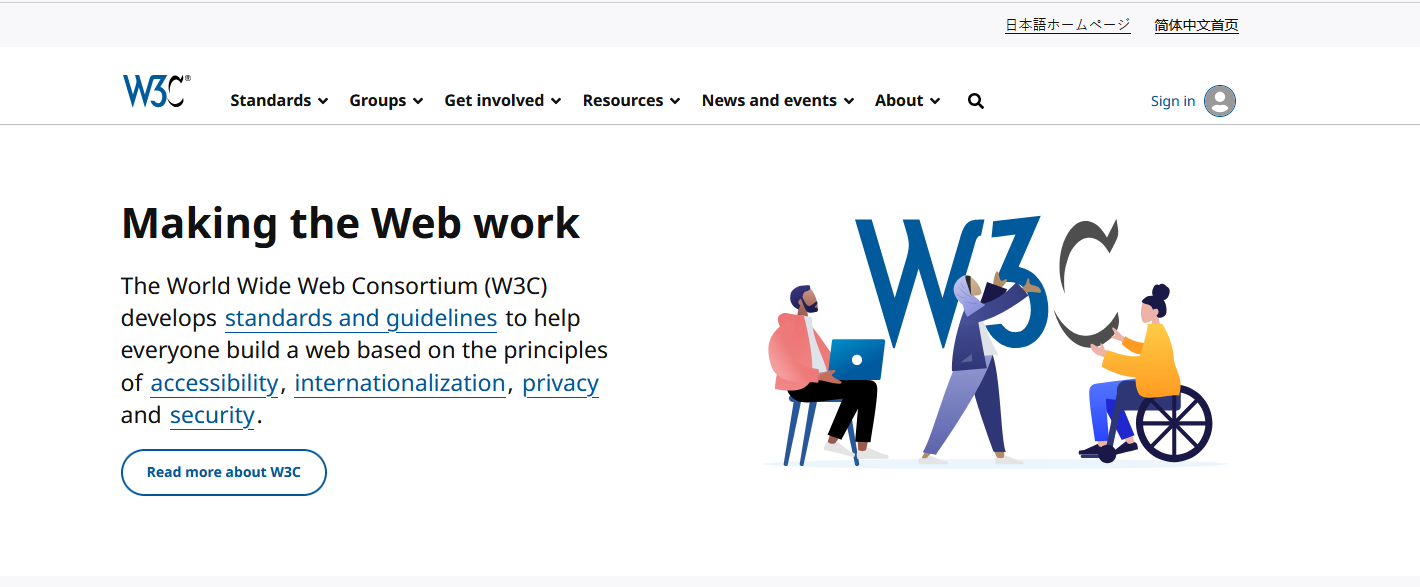Image resolution: width=1420 pixels, height=587 pixels.
Task: Click the Making the Web work heading
Action: (350, 222)
